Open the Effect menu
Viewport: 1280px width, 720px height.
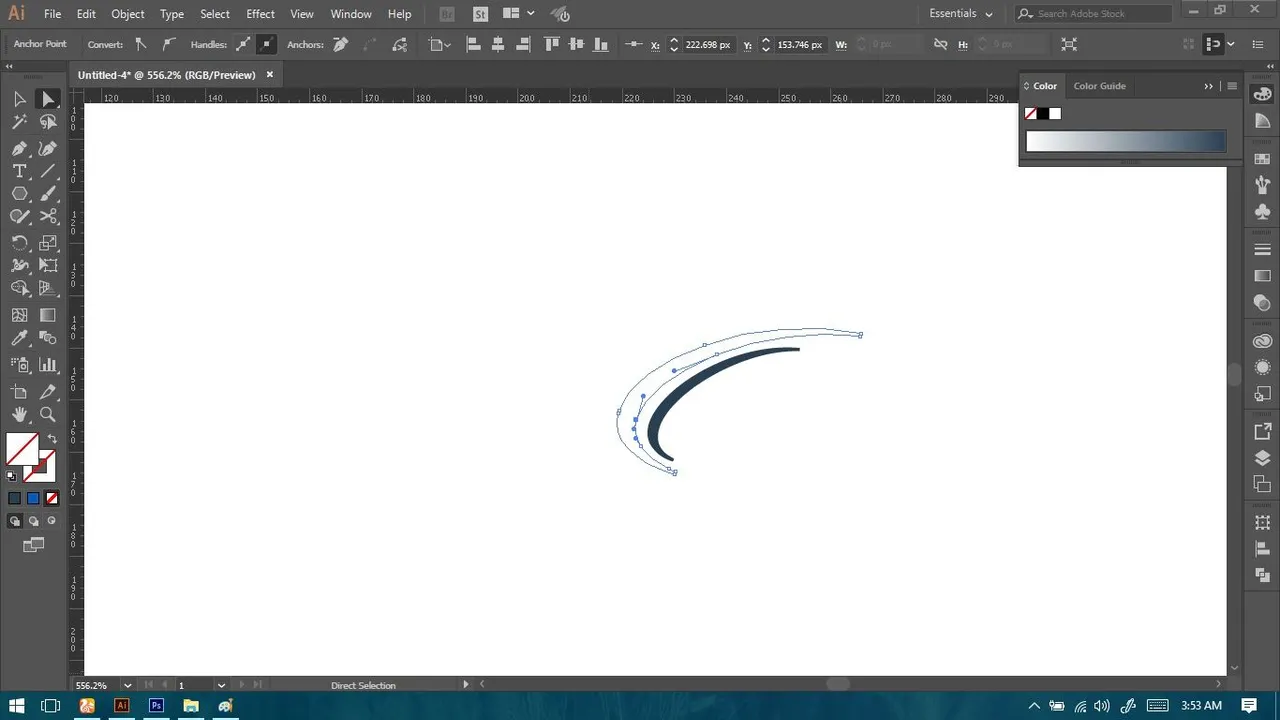(x=260, y=14)
